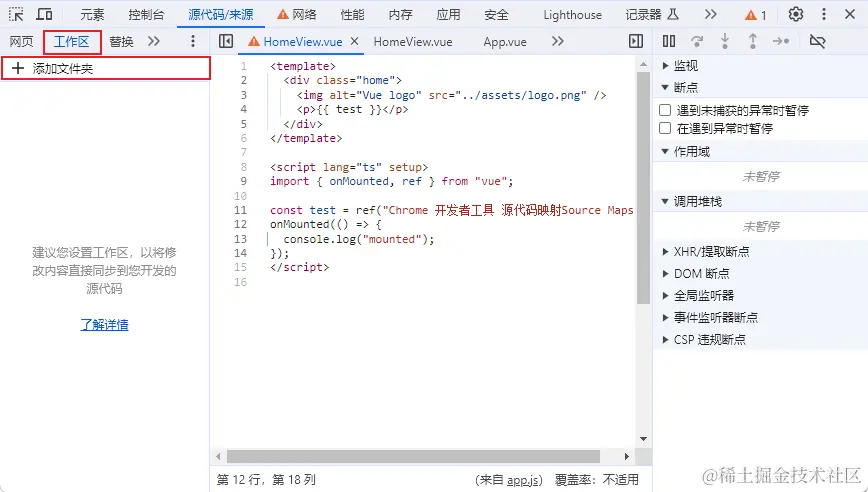Step out of current function
868x492 pixels.
point(753,41)
